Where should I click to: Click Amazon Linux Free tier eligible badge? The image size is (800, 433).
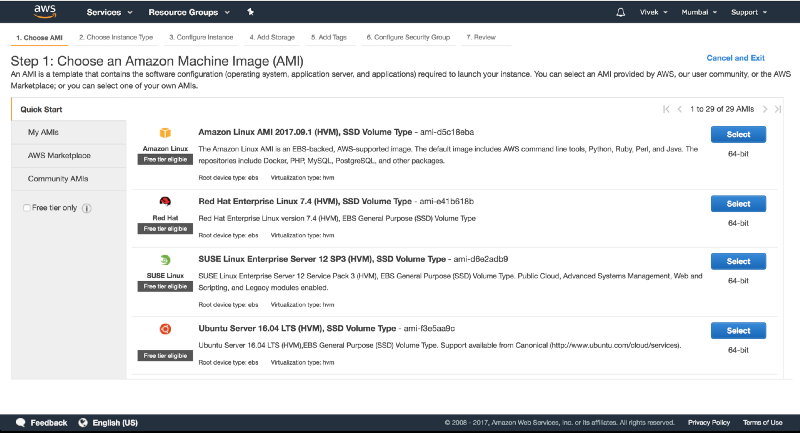pyautogui.click(x=165, y=160)
